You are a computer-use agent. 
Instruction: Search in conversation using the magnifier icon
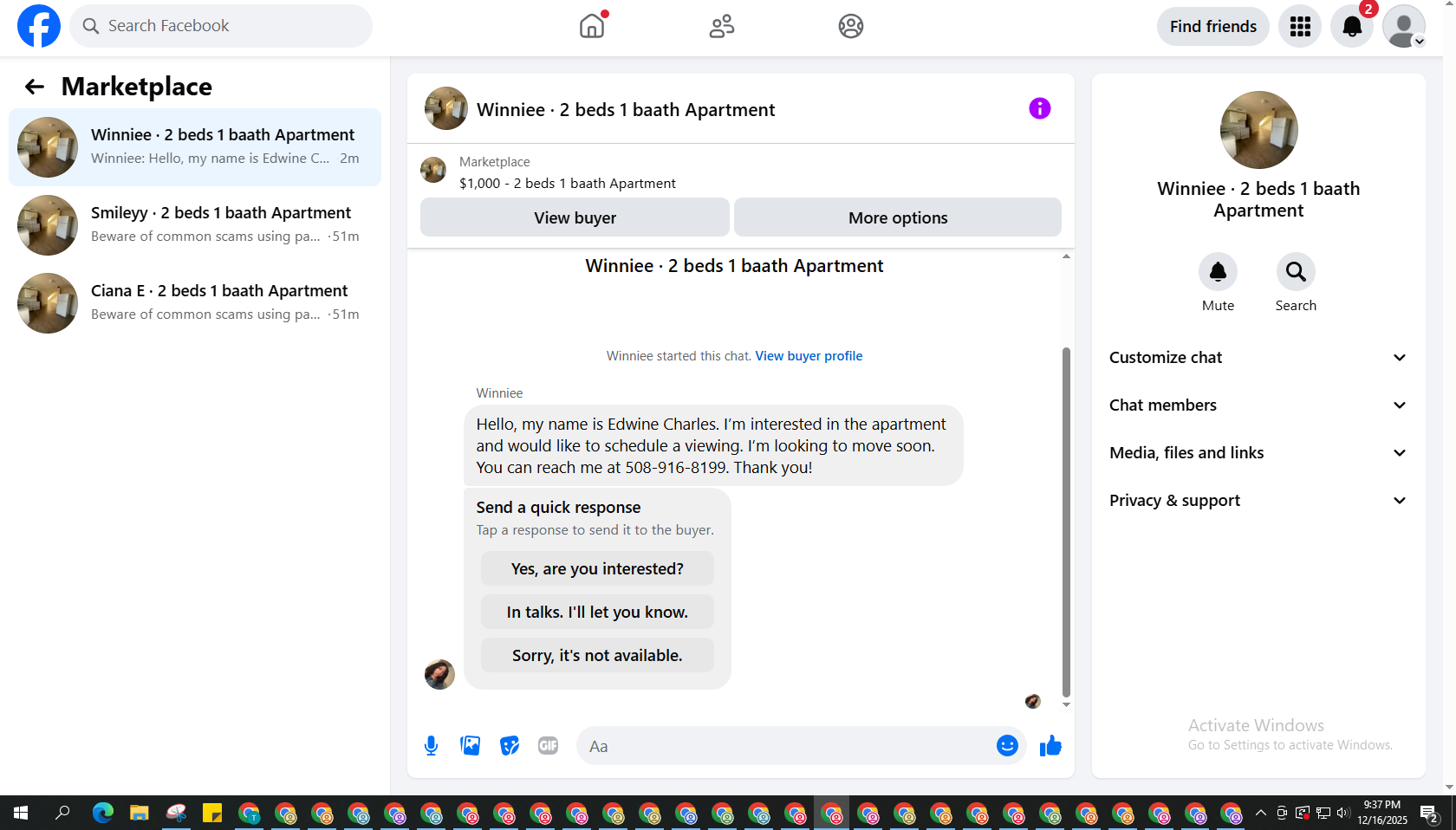[1296, 272]
